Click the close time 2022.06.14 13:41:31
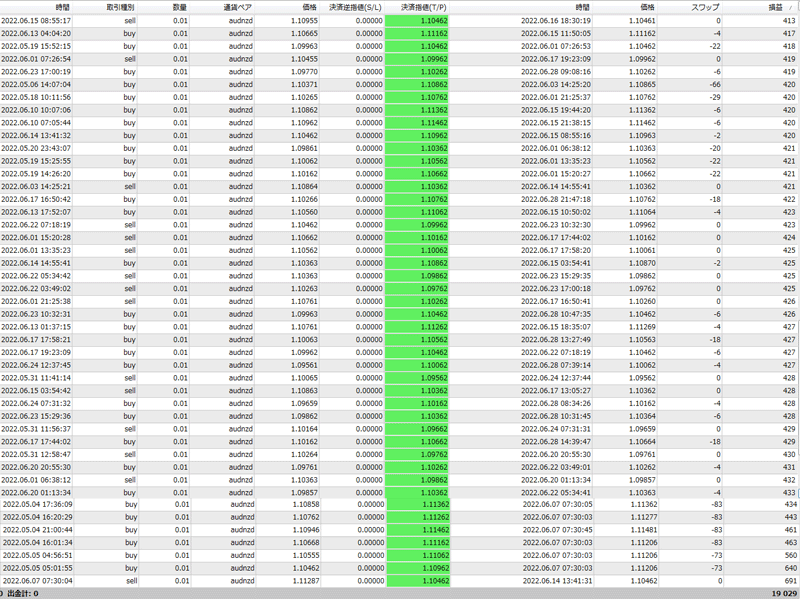Image resolution: width=800 pixels, height=599 pixels. (558, 581)
